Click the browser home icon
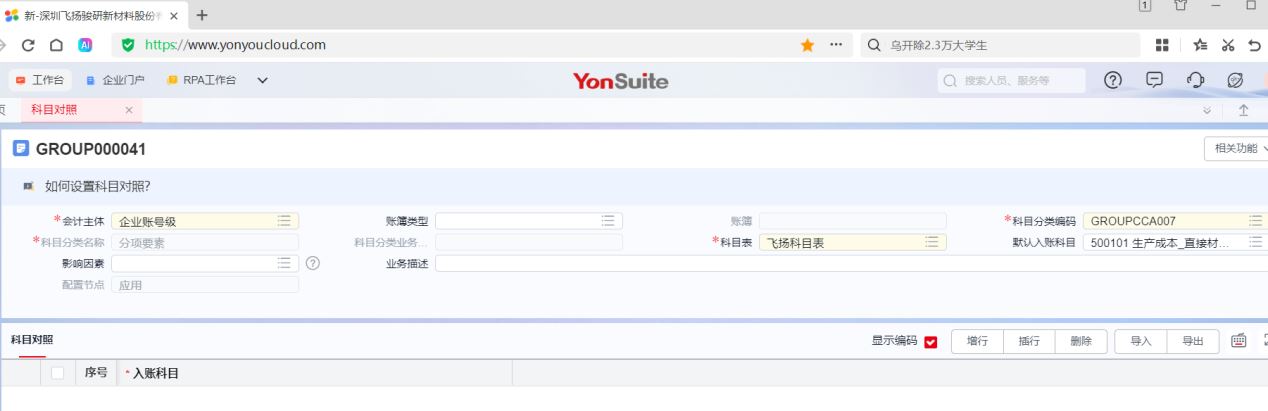This screenshot has height=411, width=1268. click(56, 45)
